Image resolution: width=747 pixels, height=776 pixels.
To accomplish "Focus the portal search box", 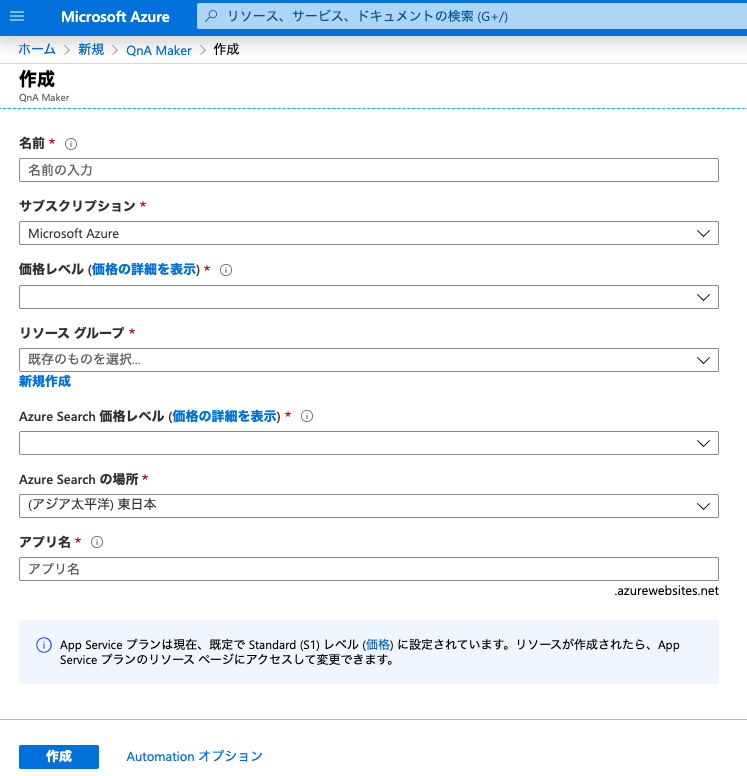I will pos(472,16).
